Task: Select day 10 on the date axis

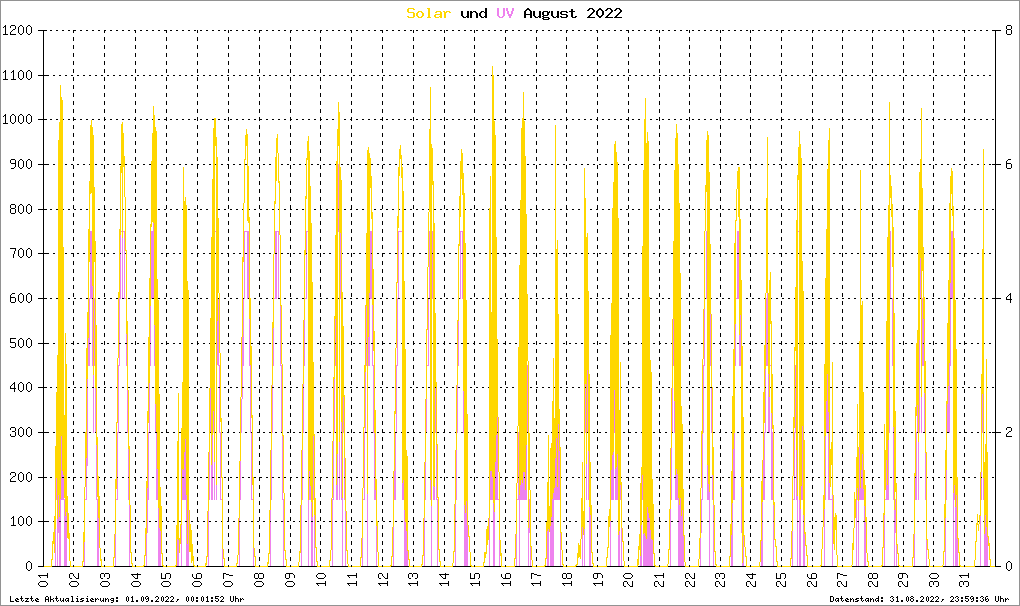Action: point(320,581)
